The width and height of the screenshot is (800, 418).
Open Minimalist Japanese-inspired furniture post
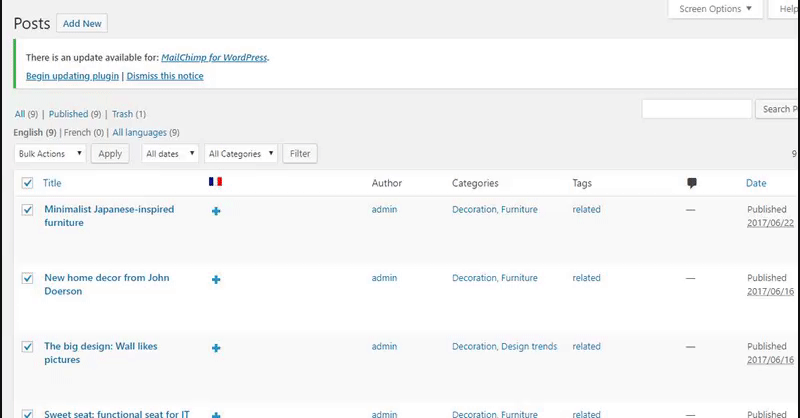click(x=109, y=216)
